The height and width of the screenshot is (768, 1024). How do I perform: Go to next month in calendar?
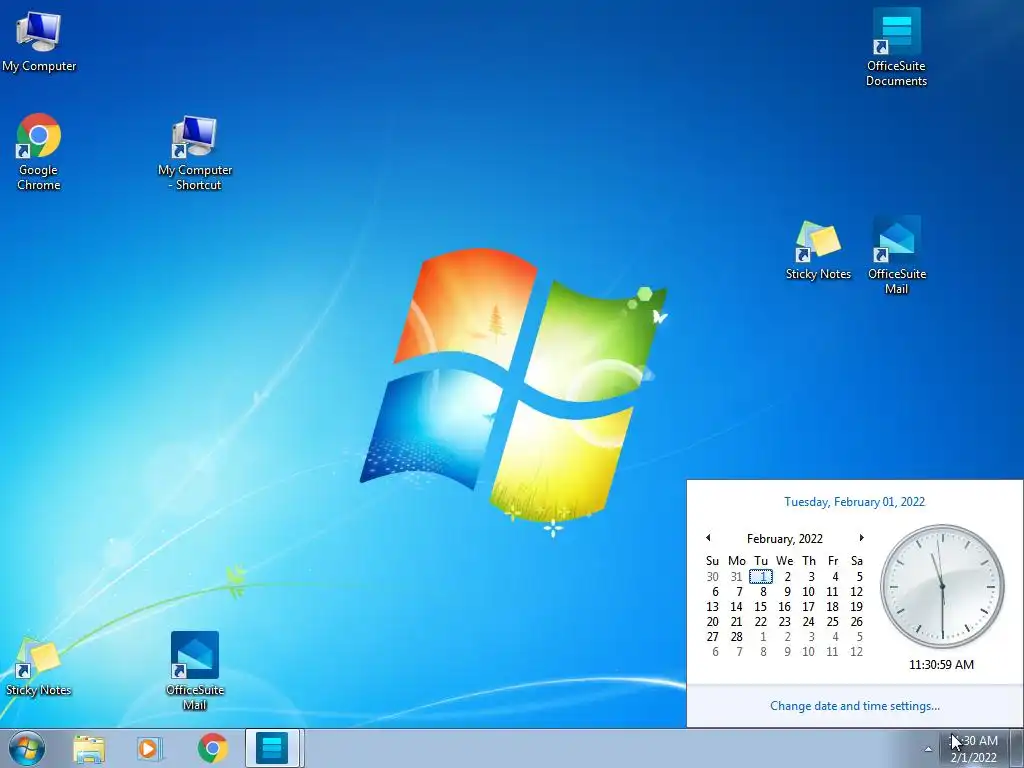tap(861, 537)
